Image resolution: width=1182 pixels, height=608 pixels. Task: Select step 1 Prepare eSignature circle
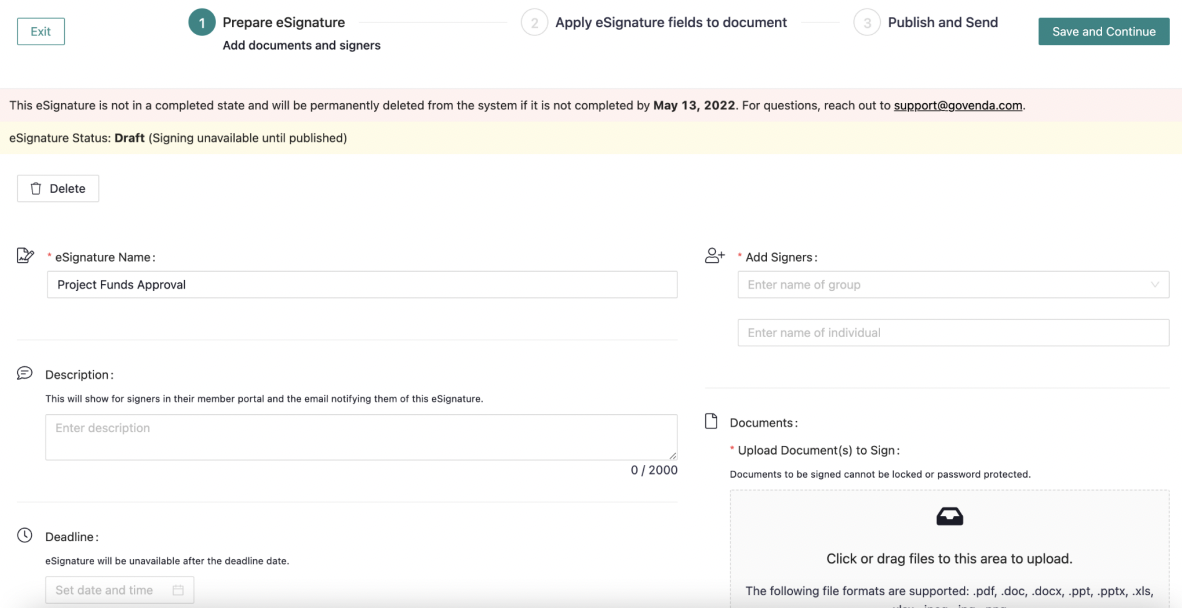[202, 23]
